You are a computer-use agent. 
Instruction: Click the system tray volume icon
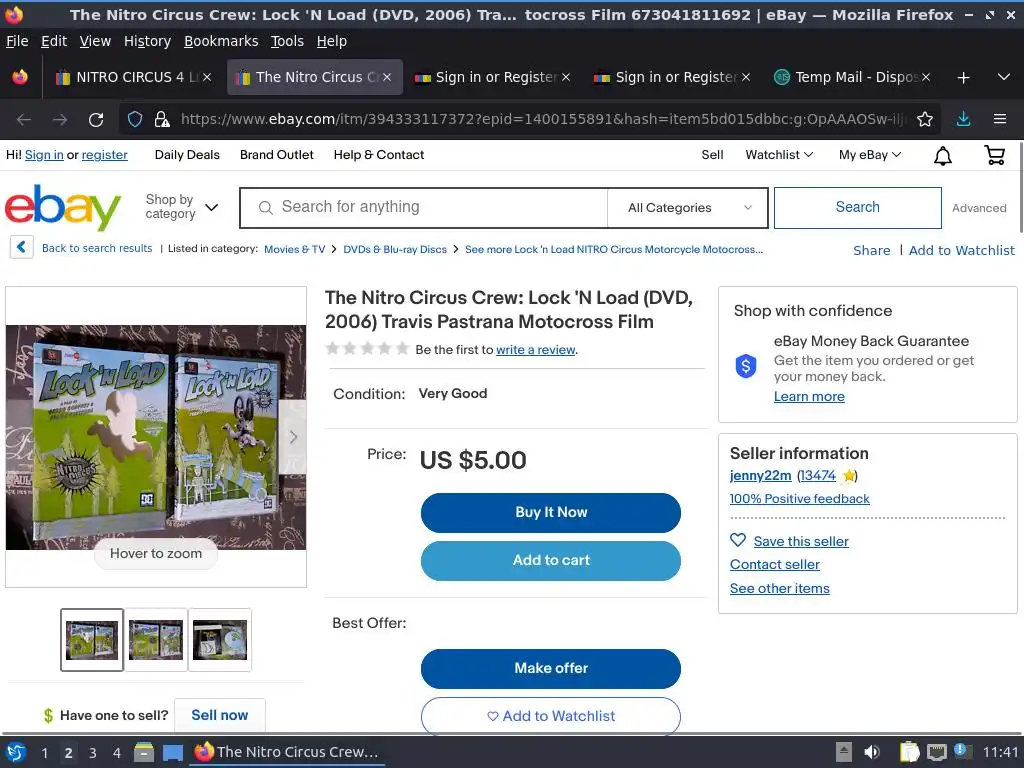[x=872, y=752]
